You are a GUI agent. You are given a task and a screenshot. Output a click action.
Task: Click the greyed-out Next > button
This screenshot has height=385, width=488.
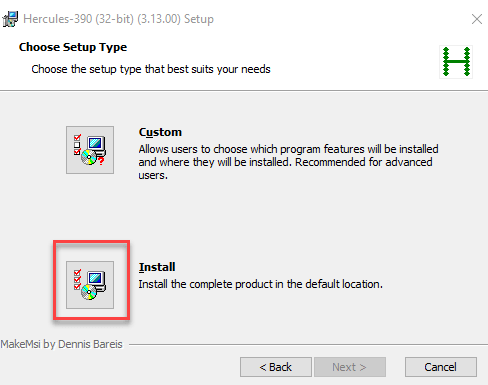click(350, 367)
